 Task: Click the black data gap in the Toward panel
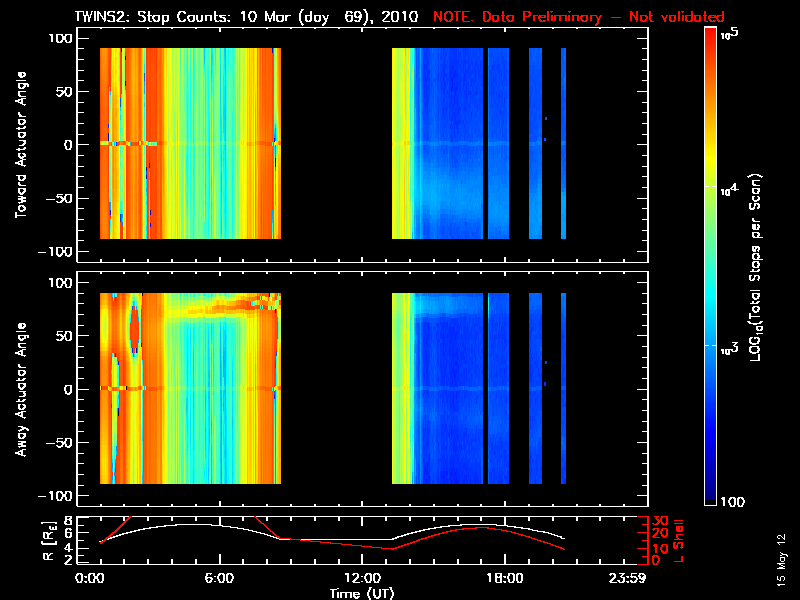[336, 144]
